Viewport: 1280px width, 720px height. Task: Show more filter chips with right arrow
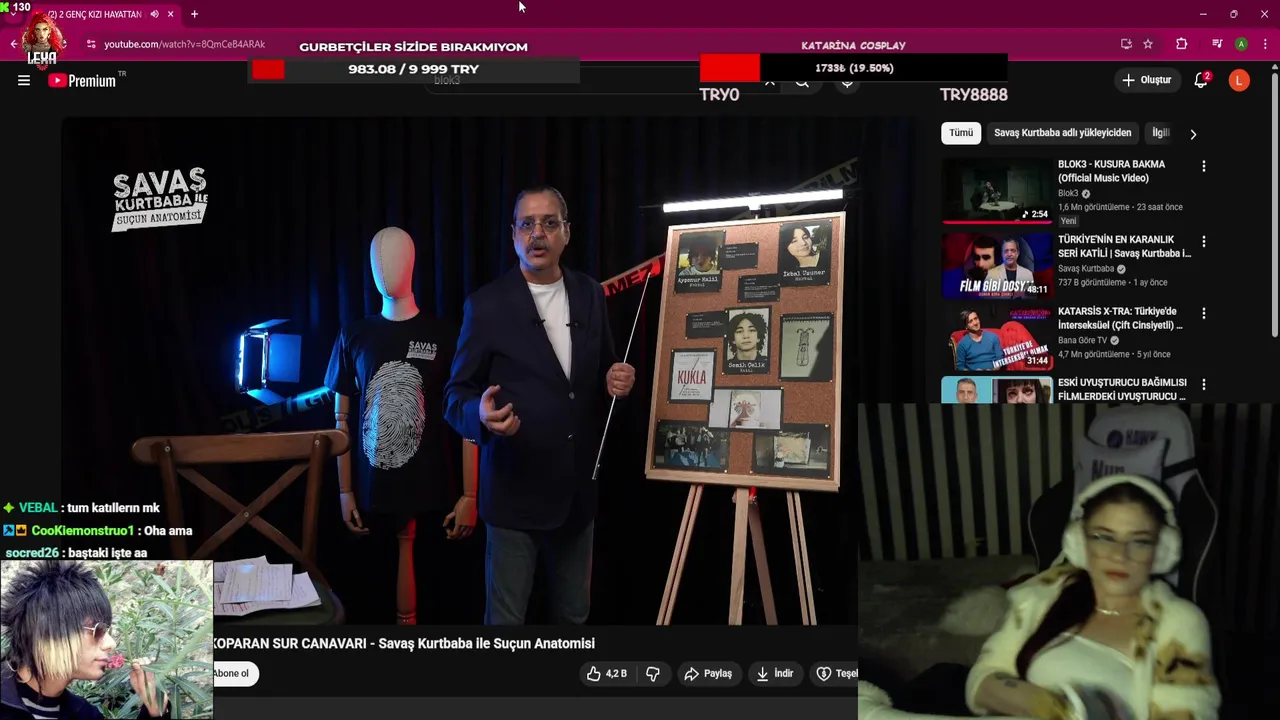tap(1193, 133)
